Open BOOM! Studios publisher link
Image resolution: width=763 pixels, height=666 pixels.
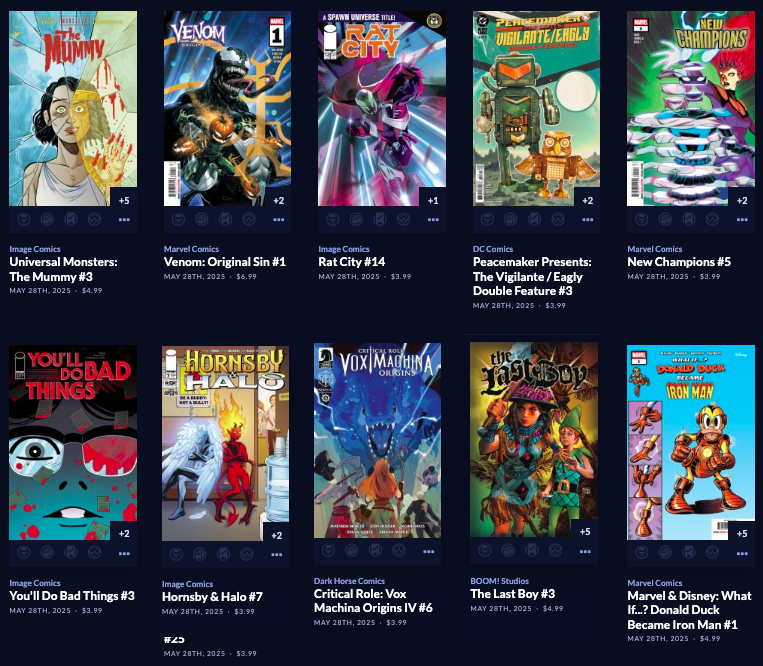coord(499,581)
